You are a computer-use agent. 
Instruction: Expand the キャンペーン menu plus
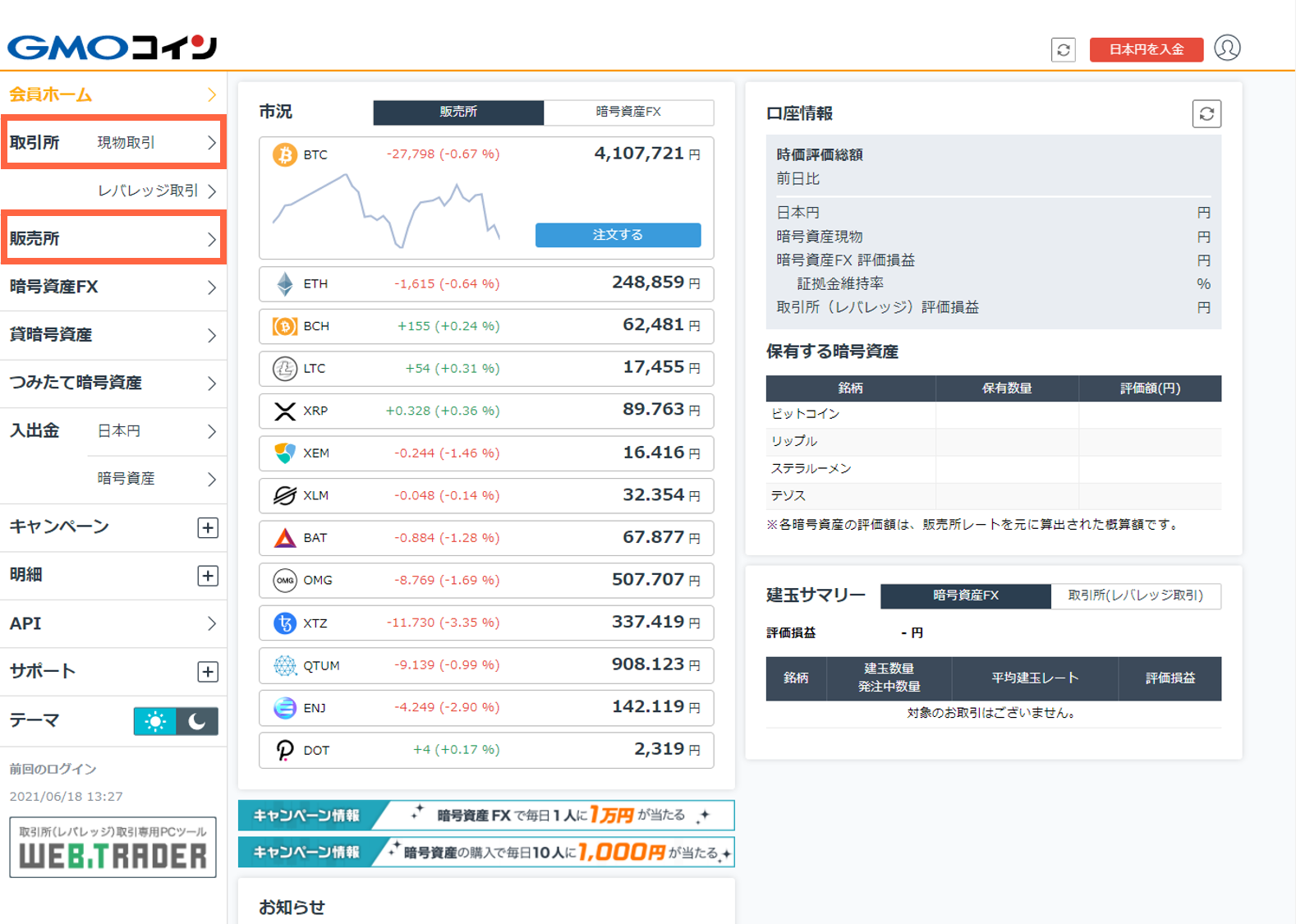coord(208,527)
